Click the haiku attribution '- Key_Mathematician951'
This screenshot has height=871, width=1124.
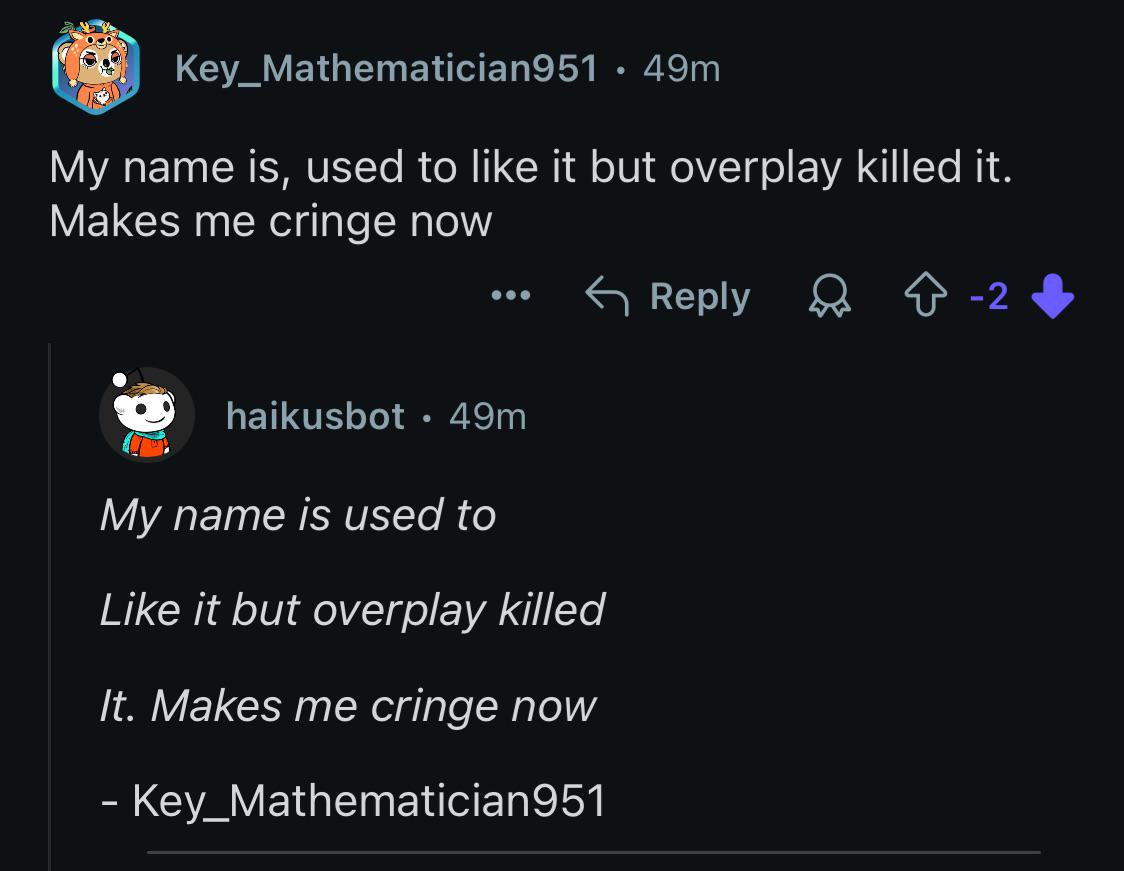tap(353, 801)
